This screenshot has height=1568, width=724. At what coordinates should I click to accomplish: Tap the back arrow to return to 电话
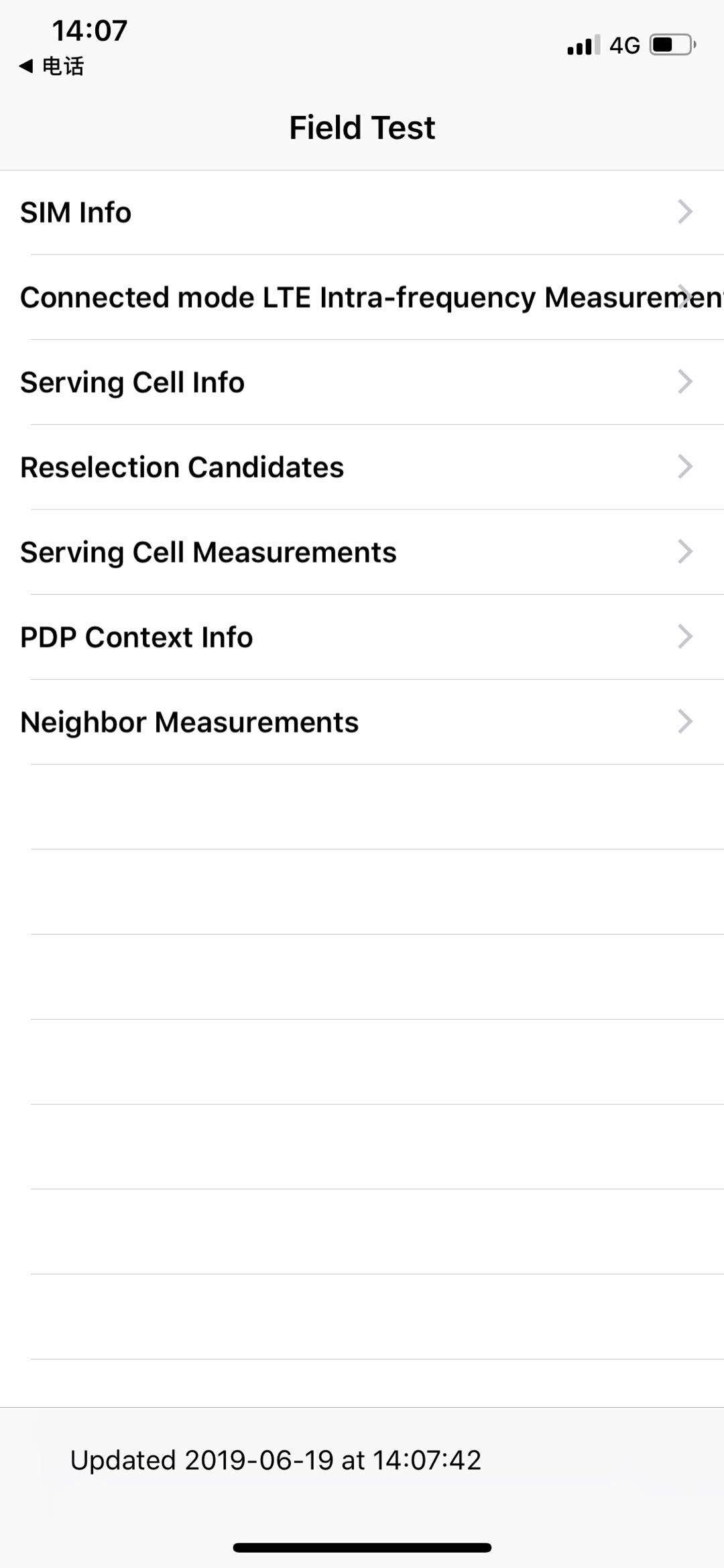click(x=26, y=66)
